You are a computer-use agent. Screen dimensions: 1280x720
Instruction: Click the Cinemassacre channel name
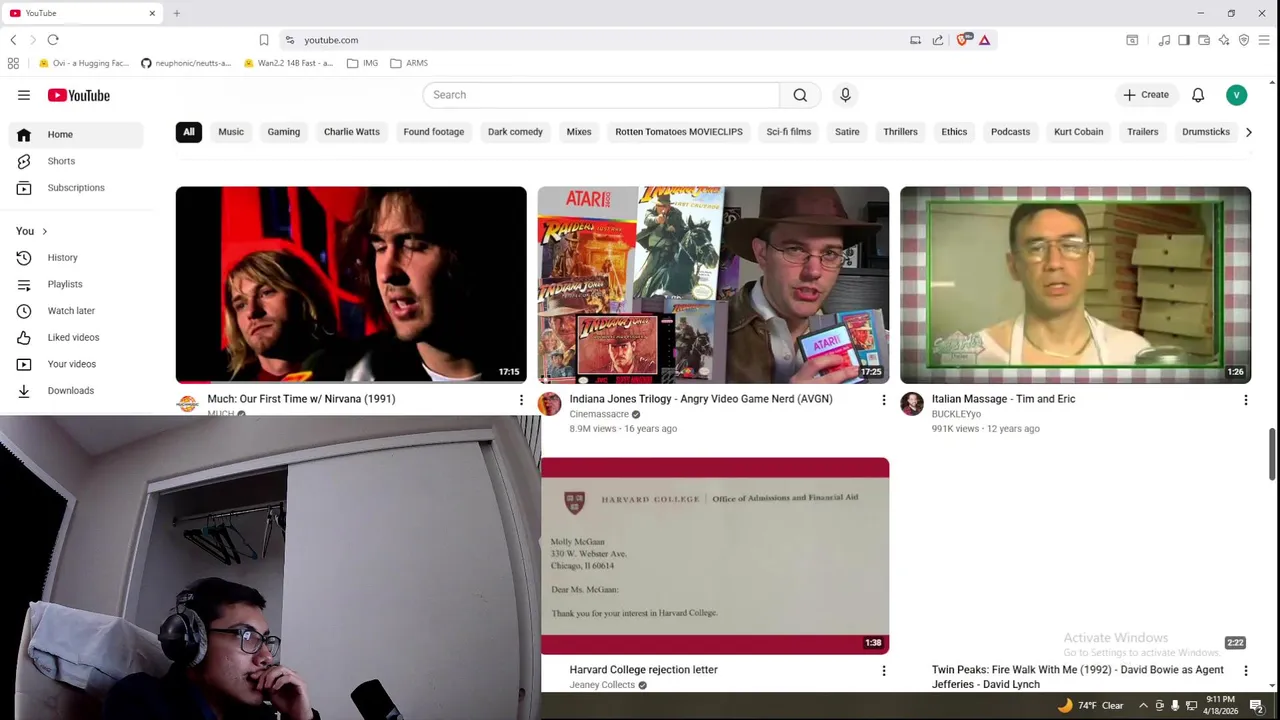599,414
